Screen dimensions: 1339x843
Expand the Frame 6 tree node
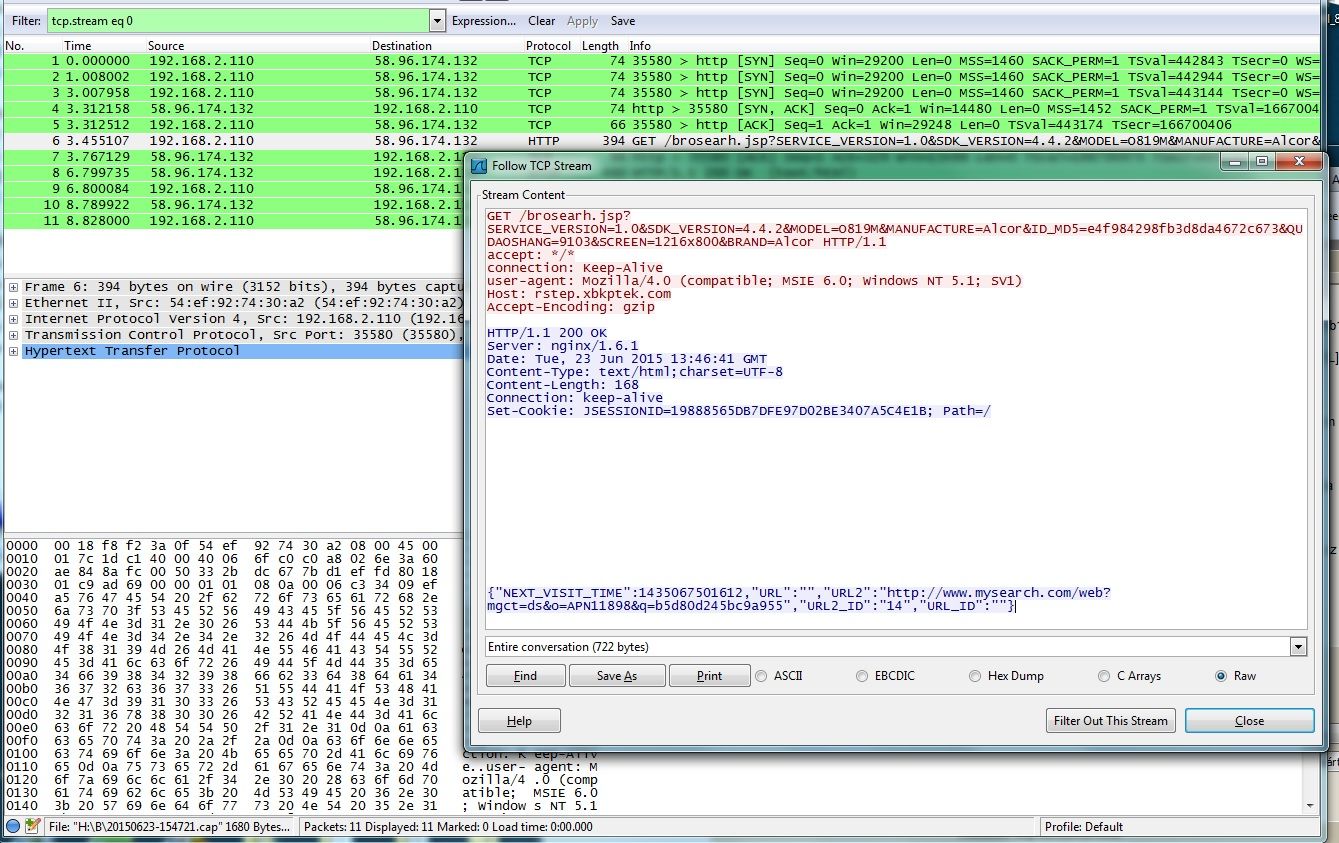pos(13,287)
